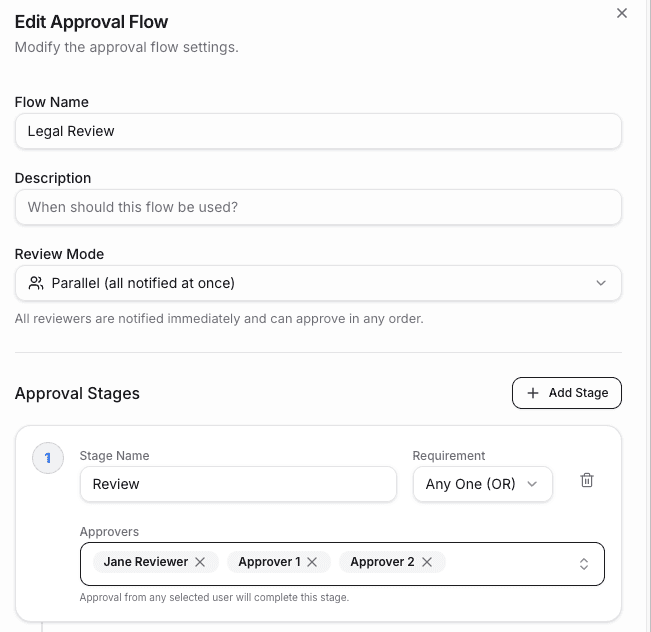Select the Jane Reviewer chip label

(x=146, y=562)
